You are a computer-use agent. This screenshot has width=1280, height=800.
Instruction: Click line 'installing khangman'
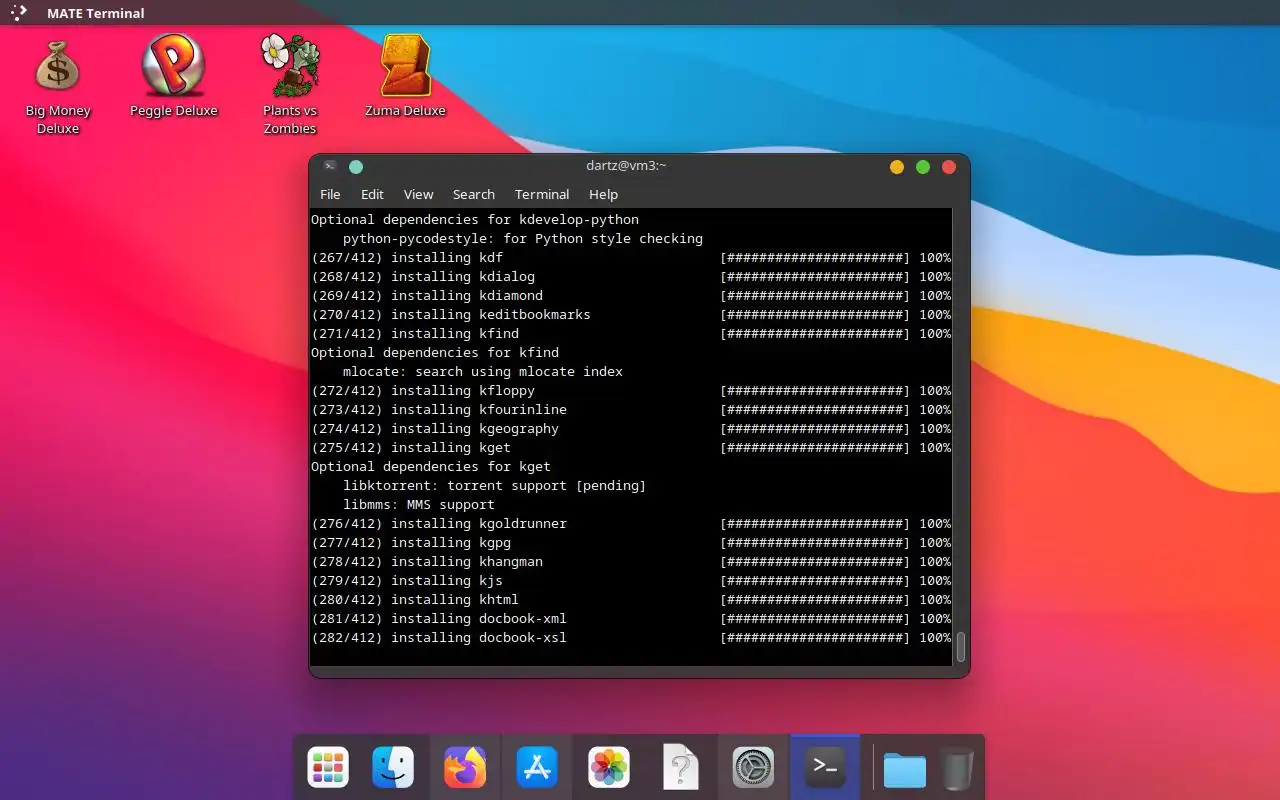(631, 562)
